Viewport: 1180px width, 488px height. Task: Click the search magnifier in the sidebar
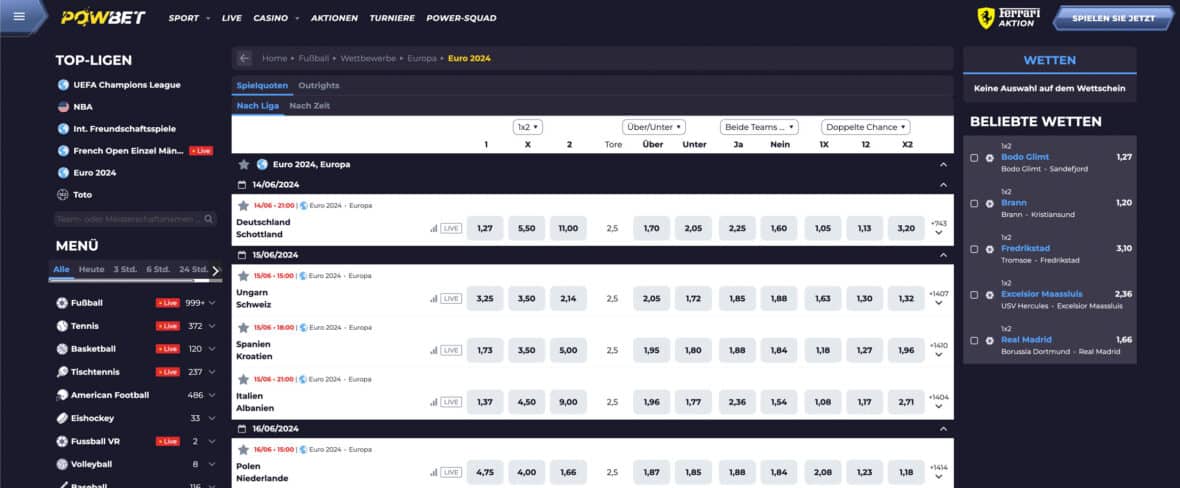(x=209, y=219)
